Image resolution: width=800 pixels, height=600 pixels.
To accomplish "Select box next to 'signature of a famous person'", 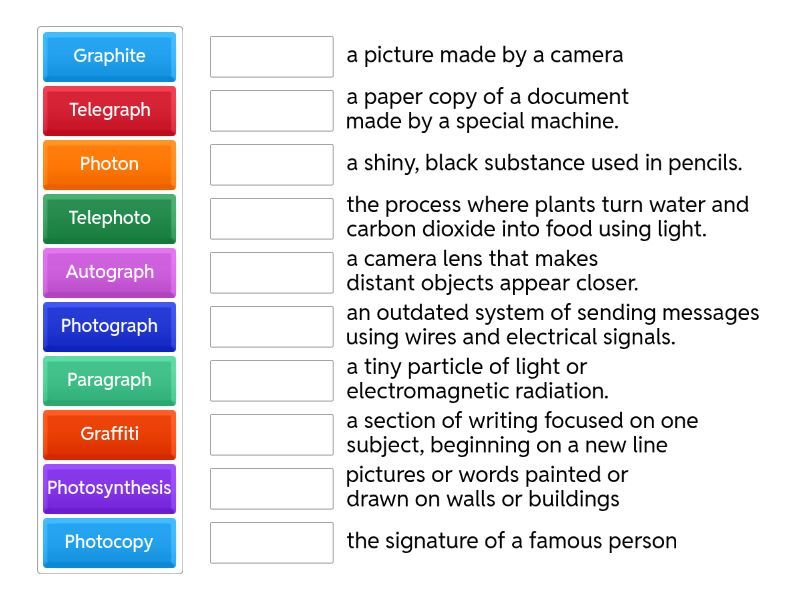I will 271,542.
